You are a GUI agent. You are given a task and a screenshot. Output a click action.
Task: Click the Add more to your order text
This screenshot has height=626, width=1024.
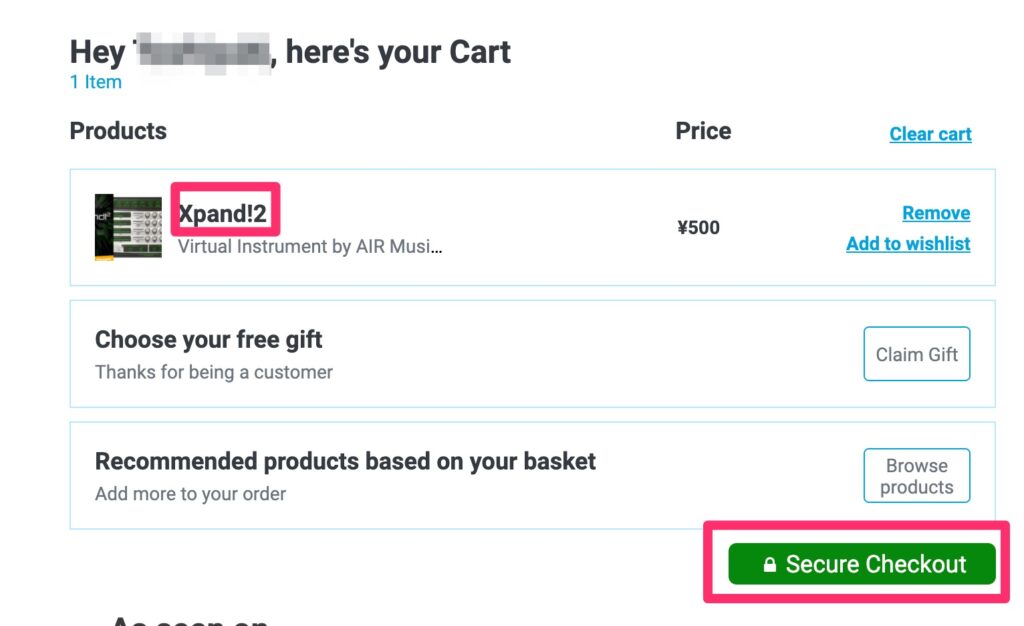coord(189,493)
